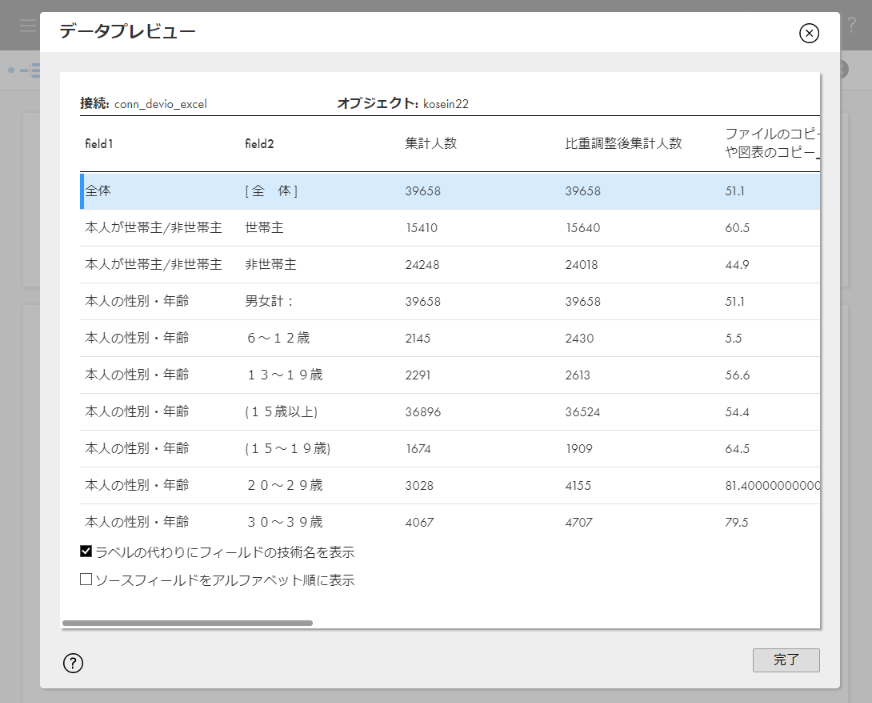Click the field1 column header
Viewport: 872px width, 703px height.
coord(99,143)
